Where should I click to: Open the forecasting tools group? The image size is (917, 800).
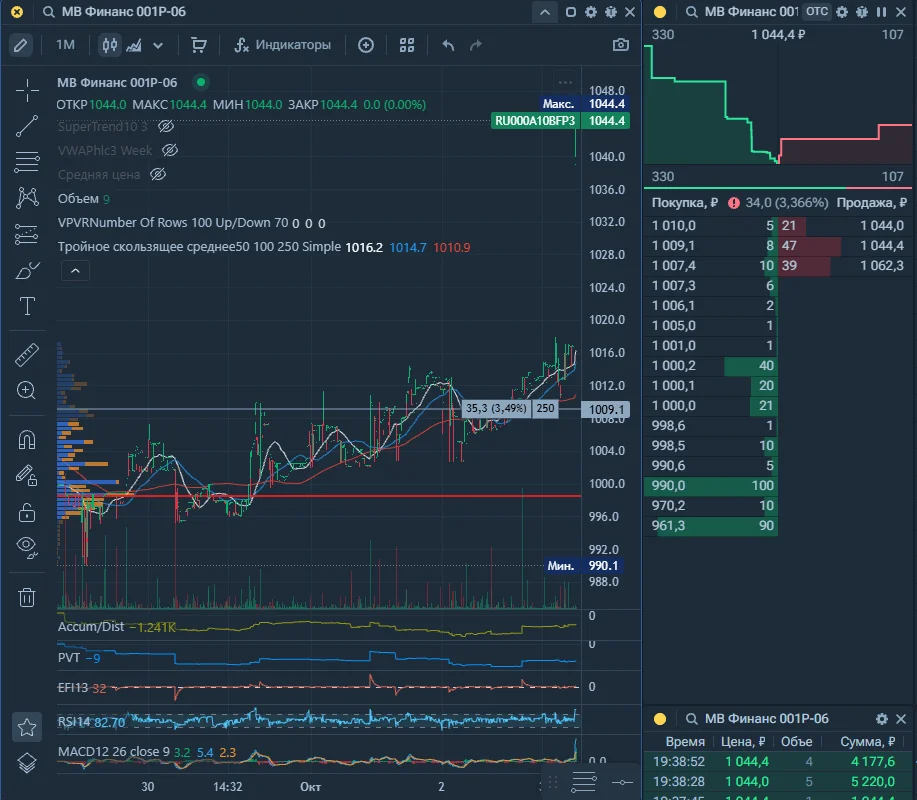click(27, 234)
